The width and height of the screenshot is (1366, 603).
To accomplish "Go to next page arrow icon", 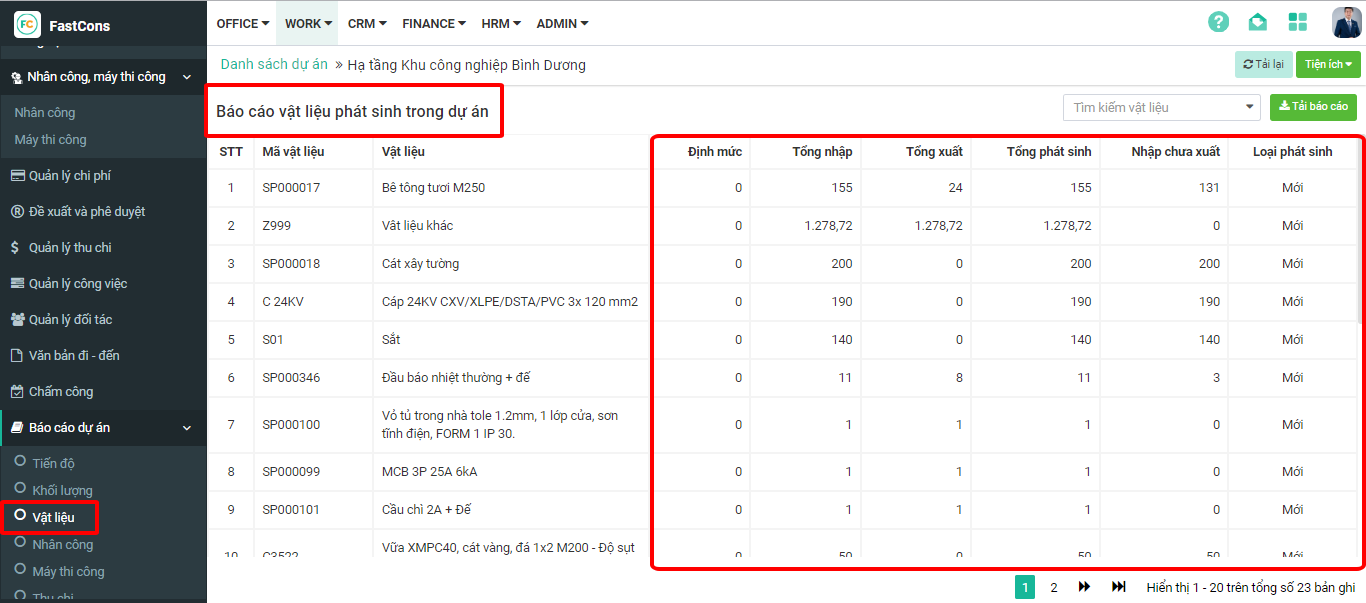I will click(x=1084, y=587).
